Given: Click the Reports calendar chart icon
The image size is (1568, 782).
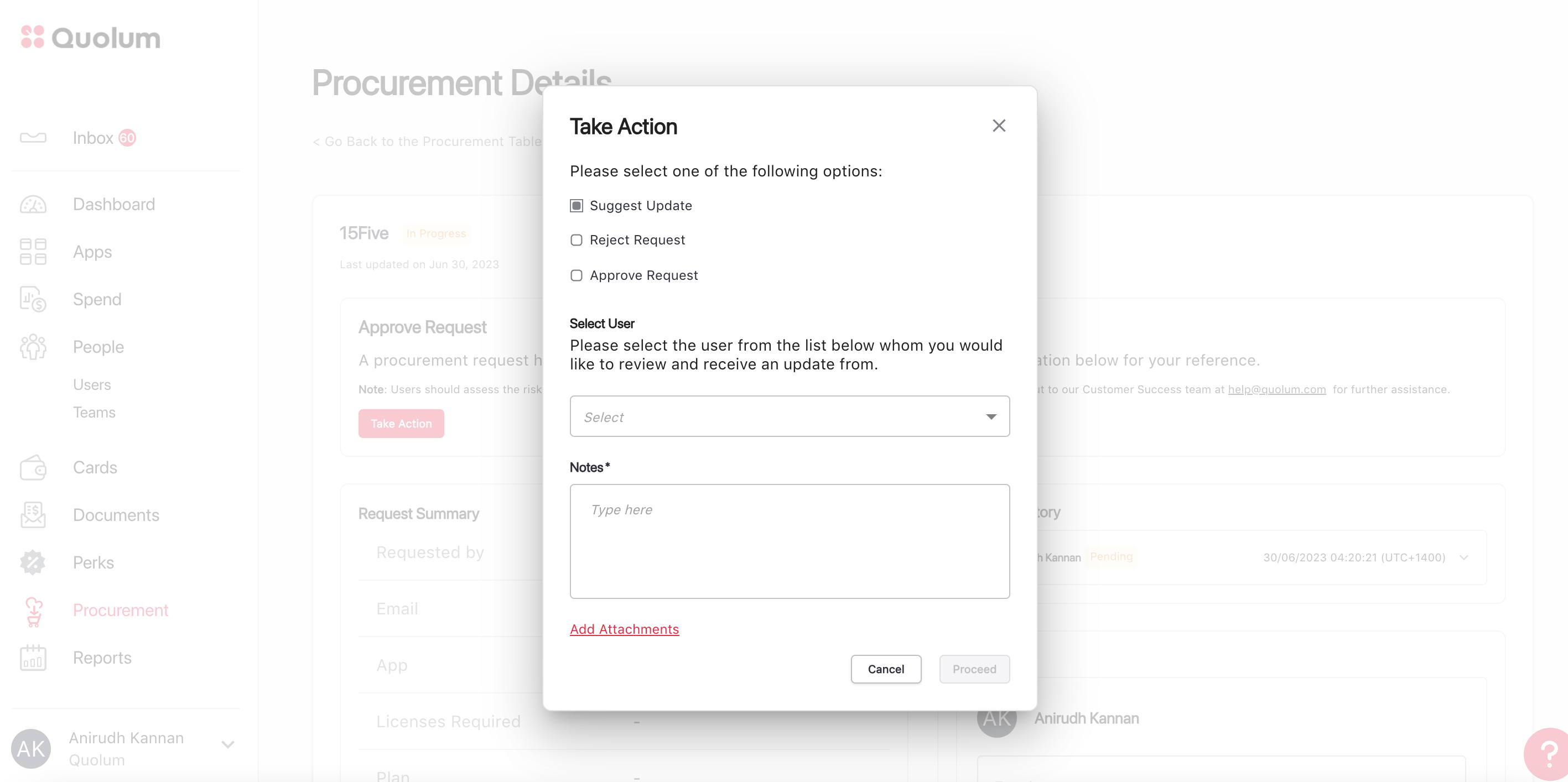Looking at the screenshot, I should [33, 658].
